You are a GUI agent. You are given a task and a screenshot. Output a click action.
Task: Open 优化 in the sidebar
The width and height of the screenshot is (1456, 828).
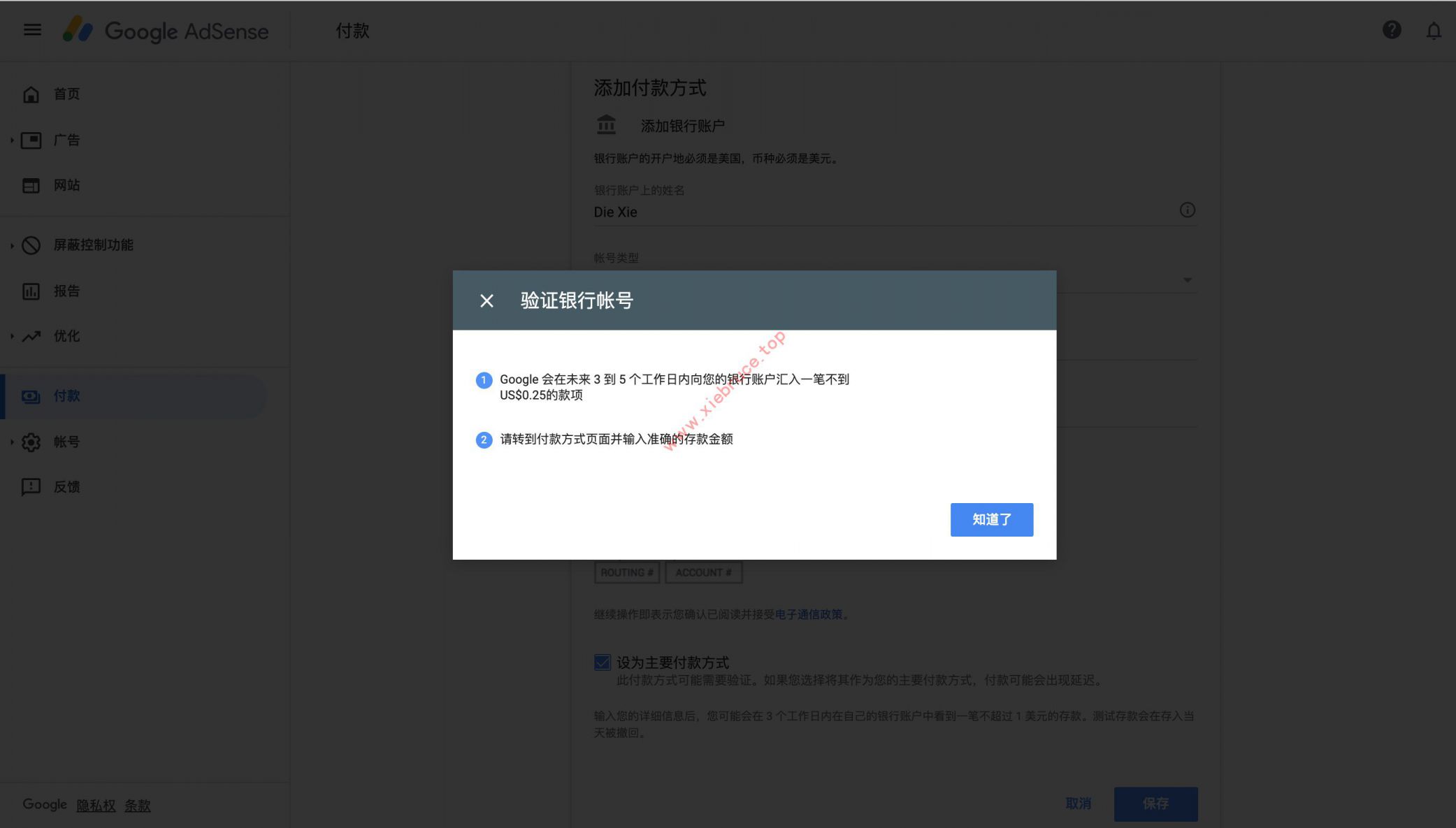pyautogui.click(x=67, y=337)
